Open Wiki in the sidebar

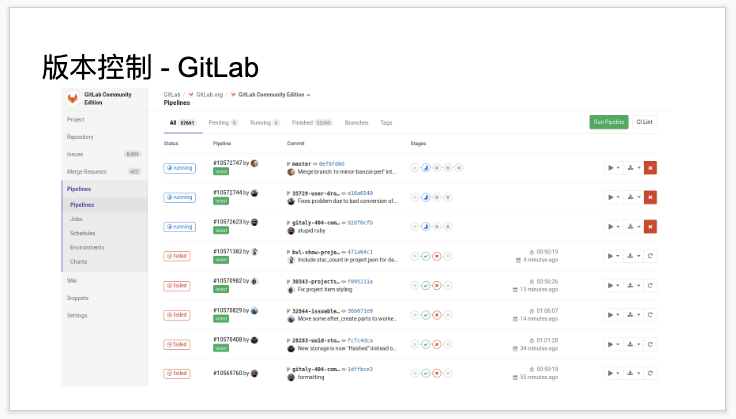pos(72,281)
